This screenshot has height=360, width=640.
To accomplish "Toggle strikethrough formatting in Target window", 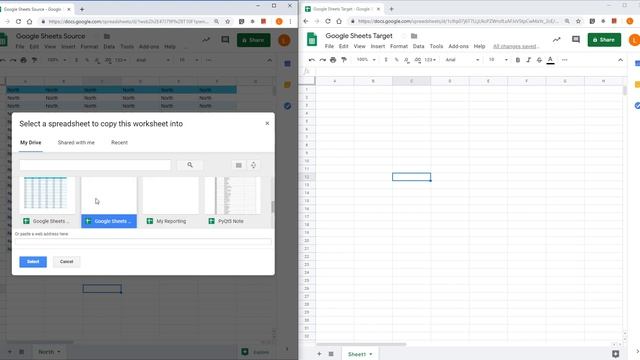I will [539, 60].
